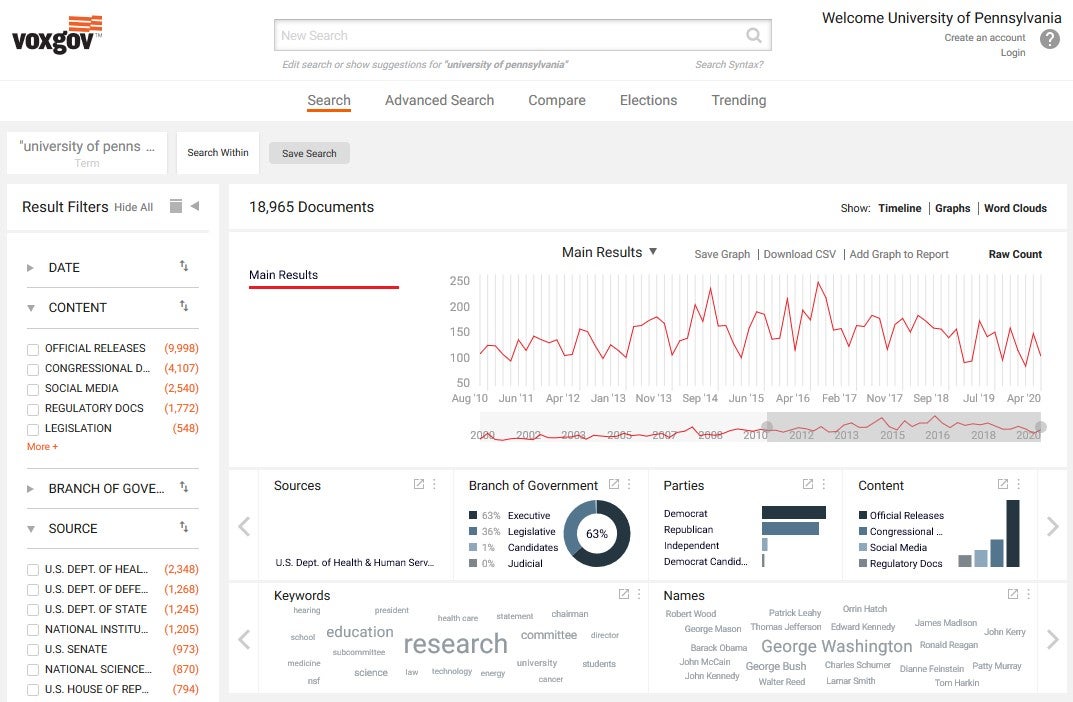Click the search magnifier icon
This screenshot has height=702, width=1073.
pyautogui.click(x=753, y=35)
